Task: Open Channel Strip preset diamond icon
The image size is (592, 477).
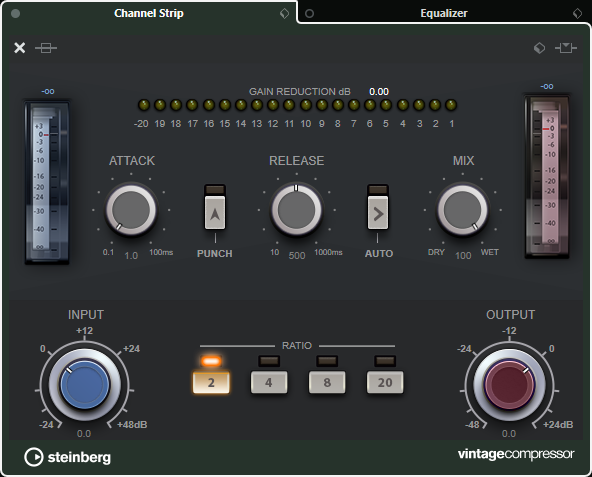Action: pyautogui.click(x=284, y=14)
